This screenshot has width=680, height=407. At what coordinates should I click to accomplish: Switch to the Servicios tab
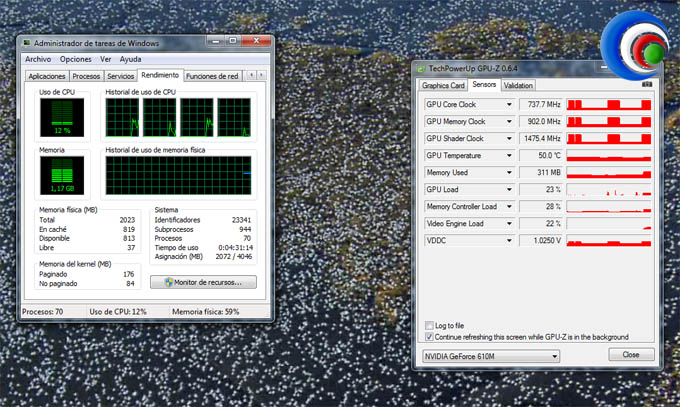(x=120, y=76)
